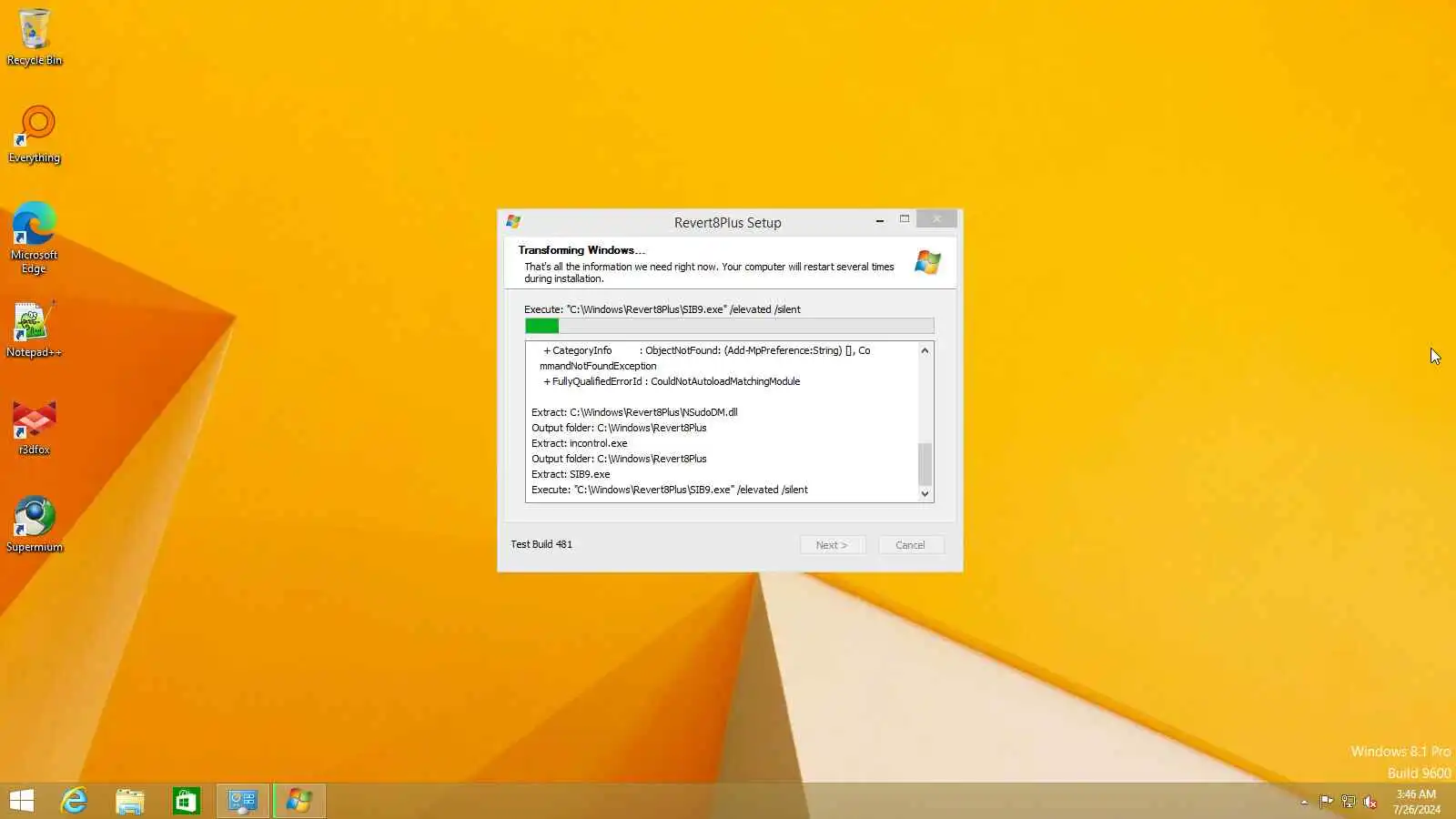The image size is (1456, 819).
Task: Open the Recycle Bin desktop icon
Action: click(35, 36)
